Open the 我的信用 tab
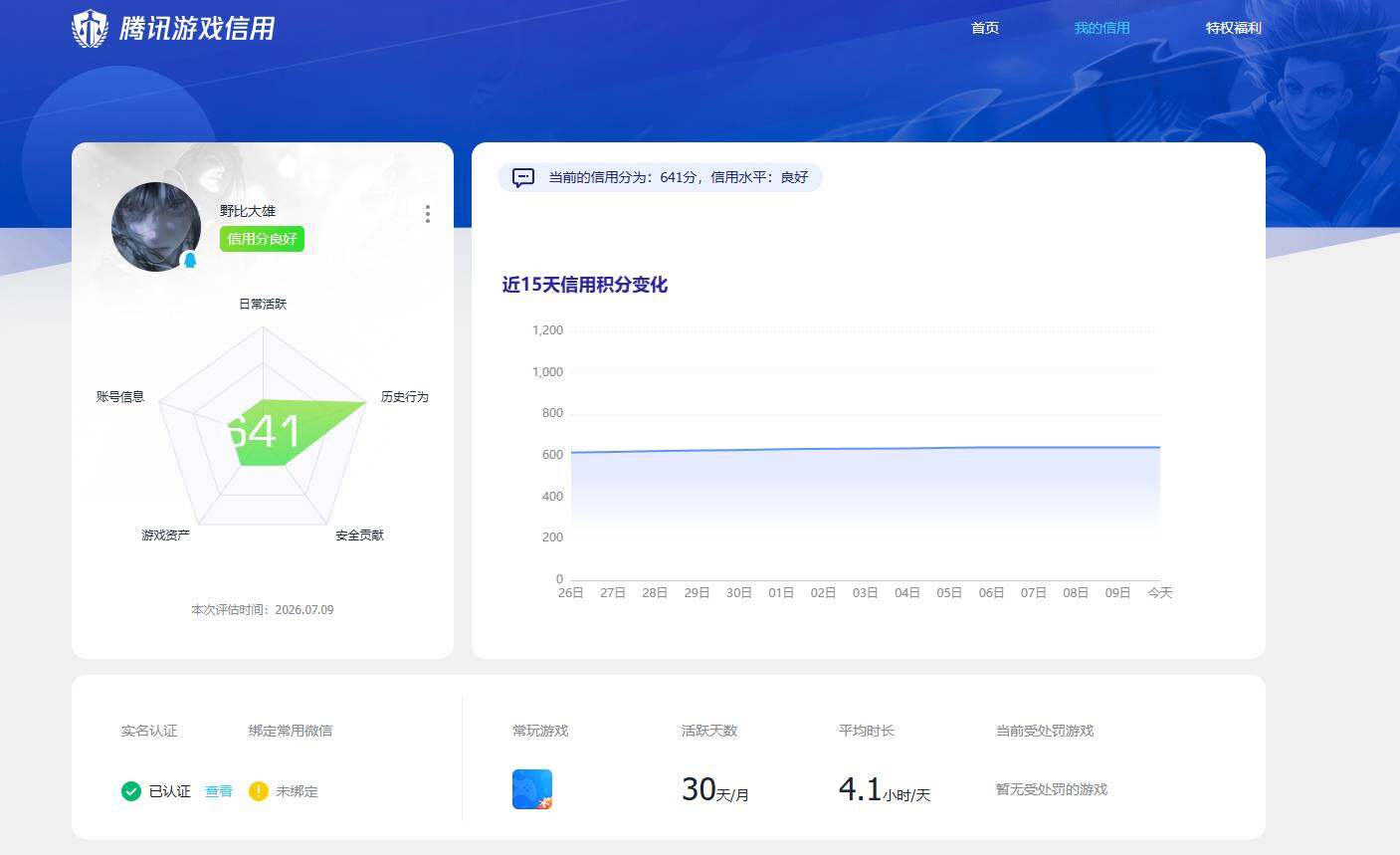 (1102, 28)
